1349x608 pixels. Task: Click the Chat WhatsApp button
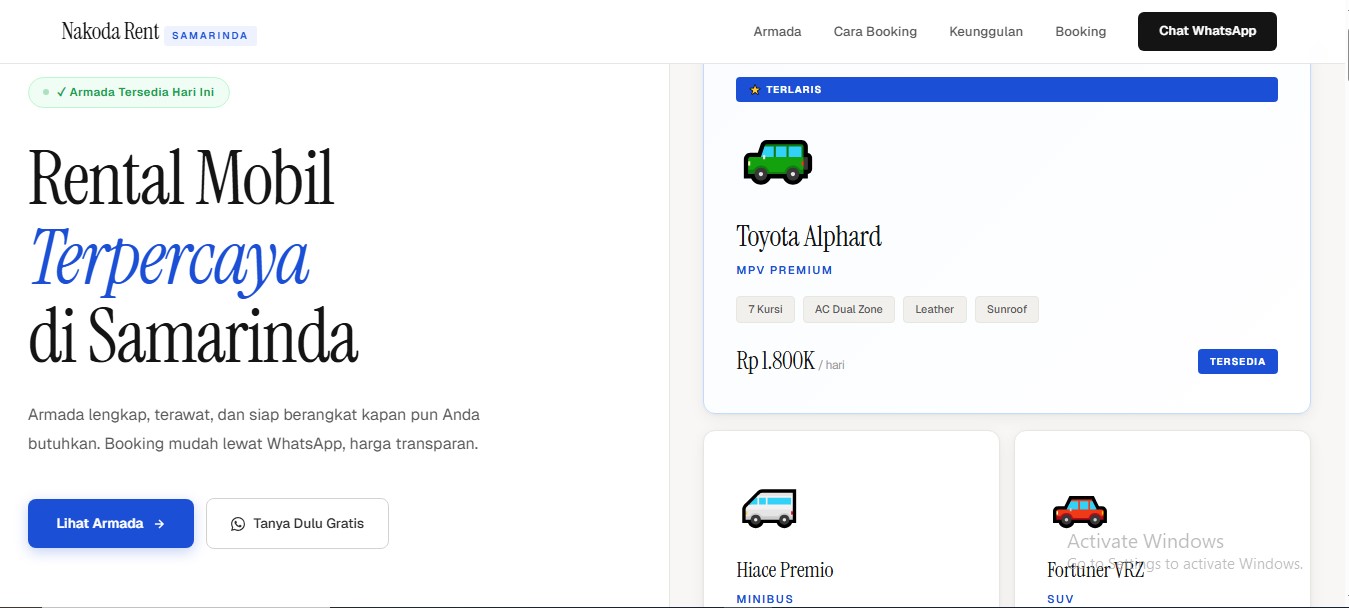pos(1207,31)
